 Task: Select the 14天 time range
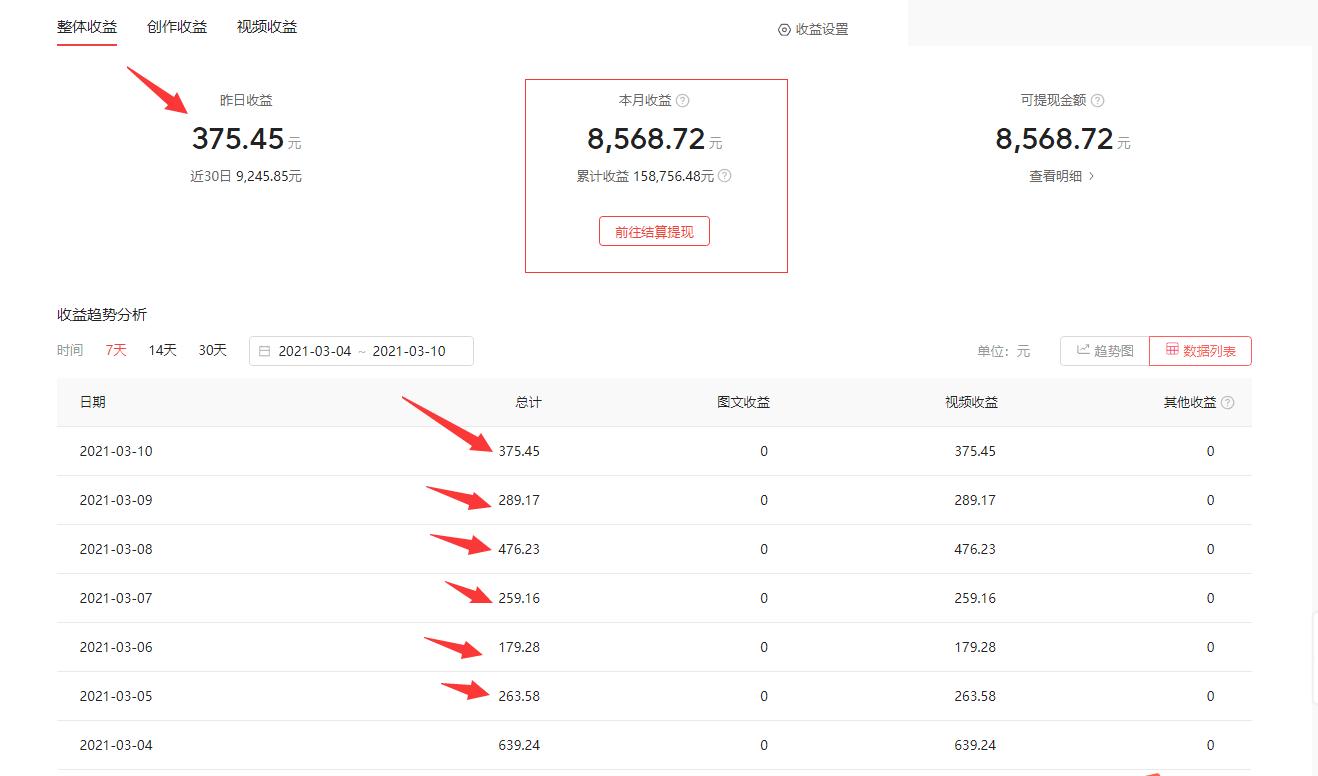point(162,350)
